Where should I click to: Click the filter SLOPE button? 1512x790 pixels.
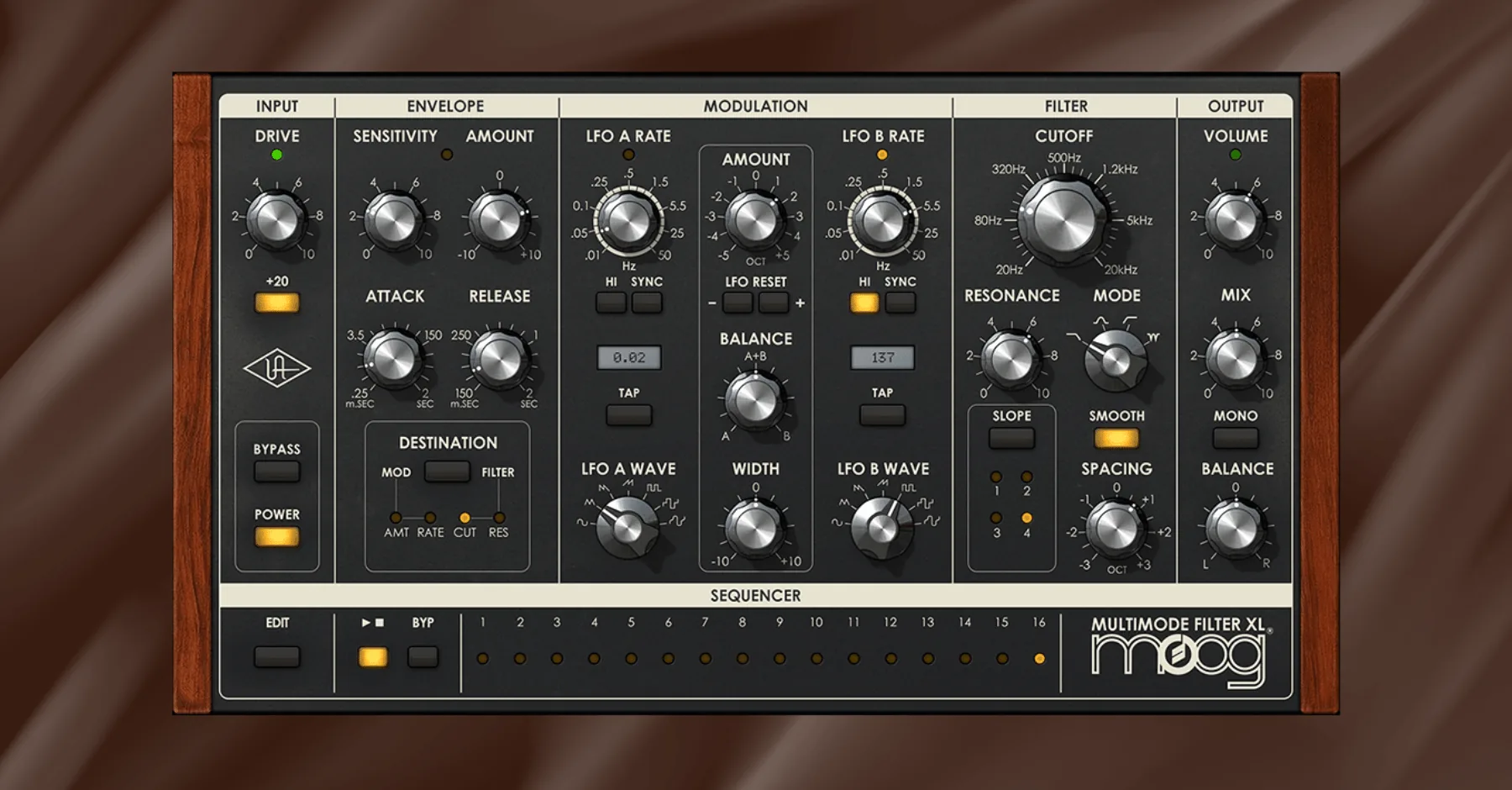pyautogui.click(x=1011, y=438)
